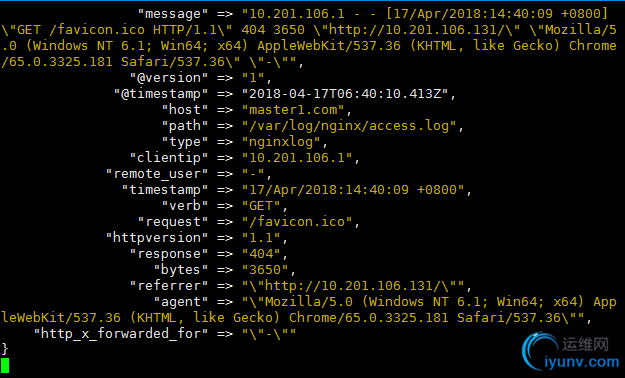This screenshot has height=378, width=625.
Task: Click the "agent" key name
Action: pos(181,302)
